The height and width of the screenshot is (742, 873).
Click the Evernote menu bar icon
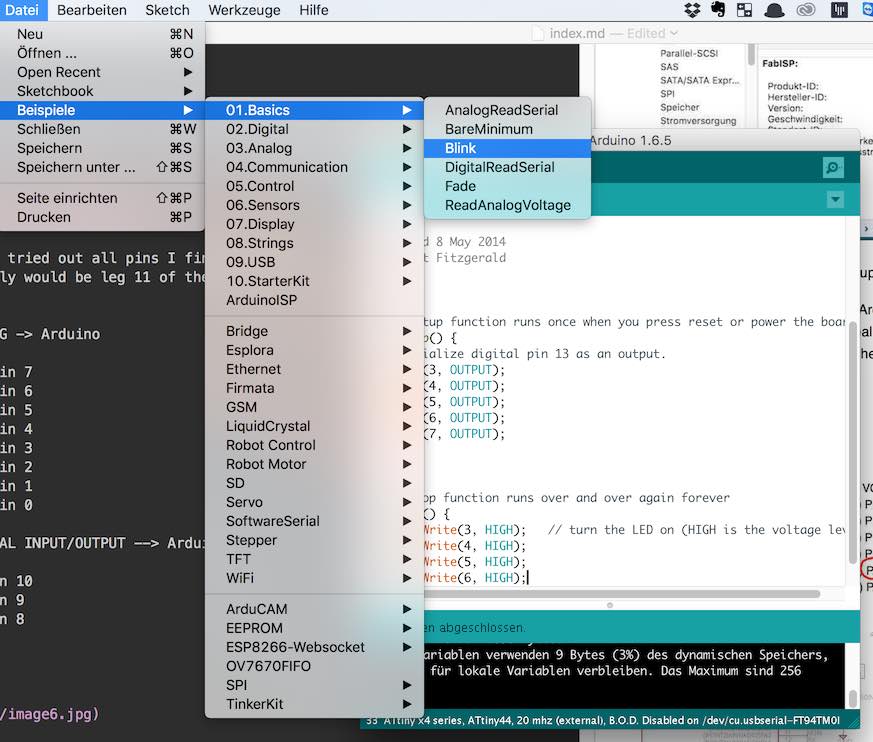point(718,9)
